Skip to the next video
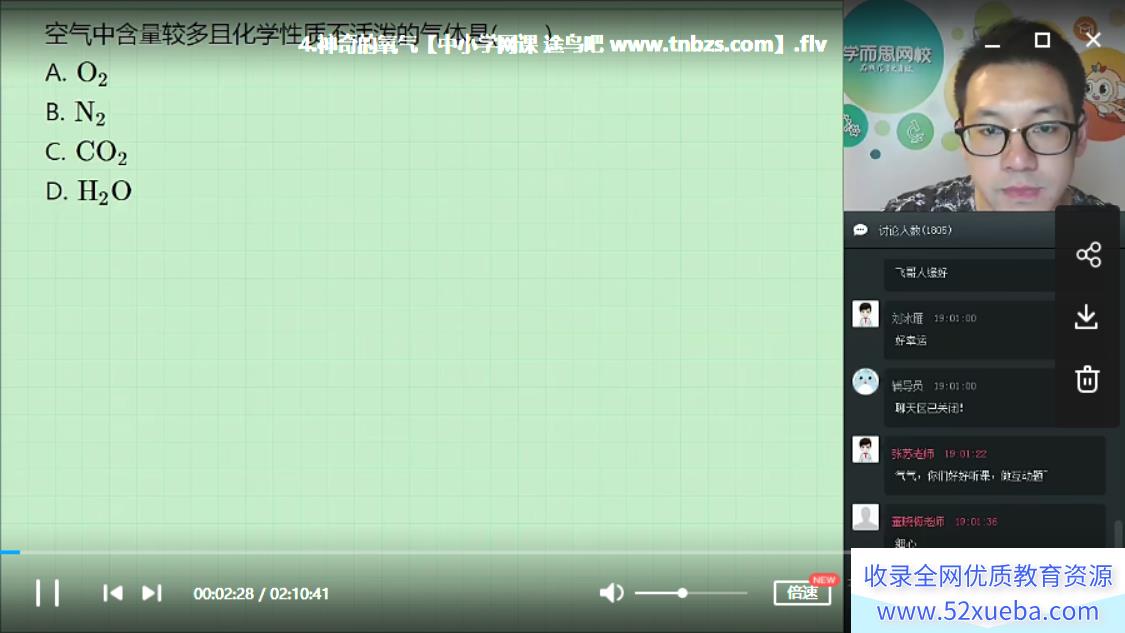The image size is (1125, 633). pos(152,594)
